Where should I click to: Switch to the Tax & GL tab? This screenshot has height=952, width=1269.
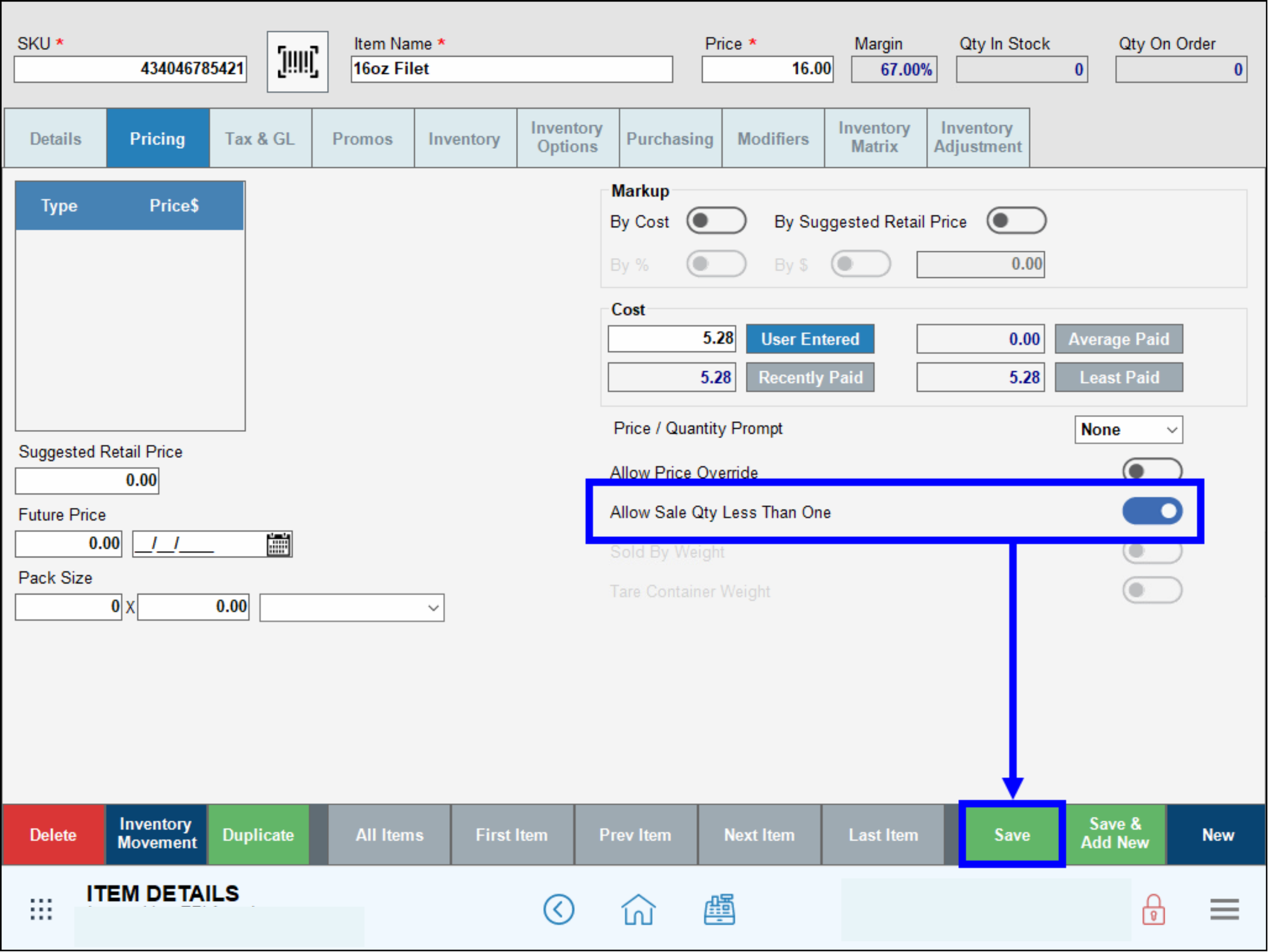coord(260,138)
